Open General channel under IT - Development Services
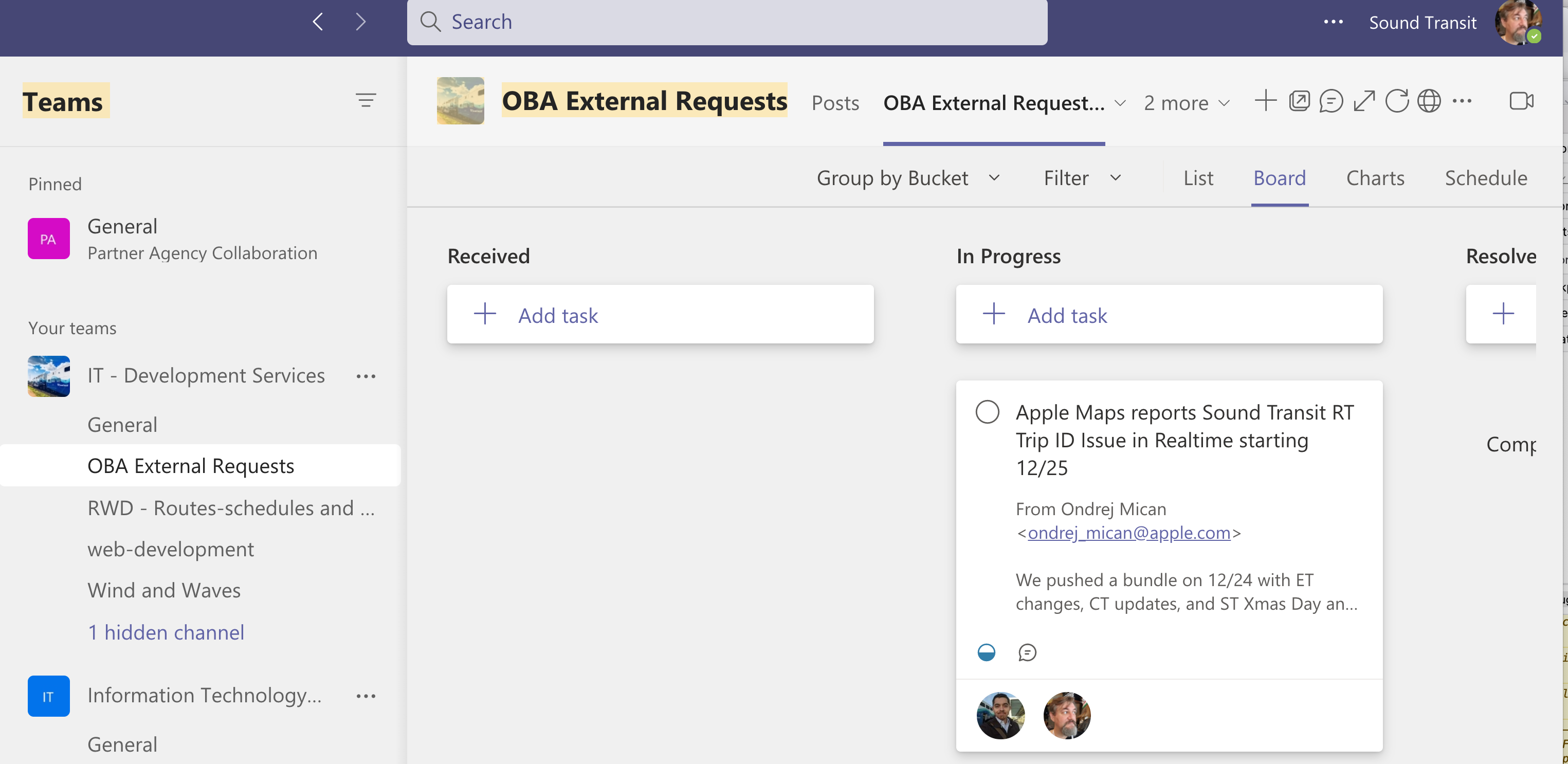The width and height of the screenshot is (1568, 764). click(x=122, y=424)
